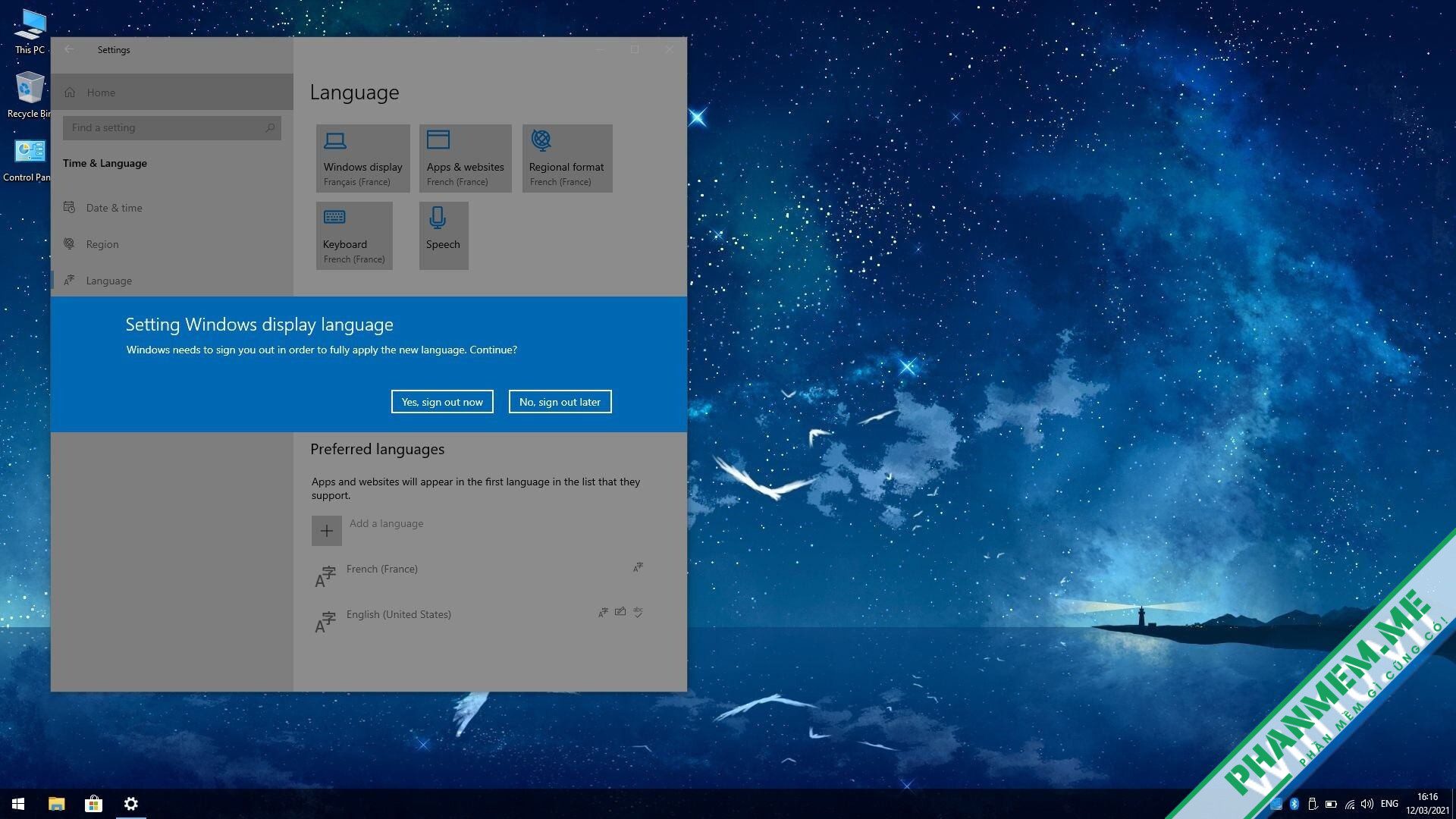Click the Find a setting search box
Image resolution: width=1456 pixels, height=819 pixels.
pyautogui.click(x=172, y=127)
